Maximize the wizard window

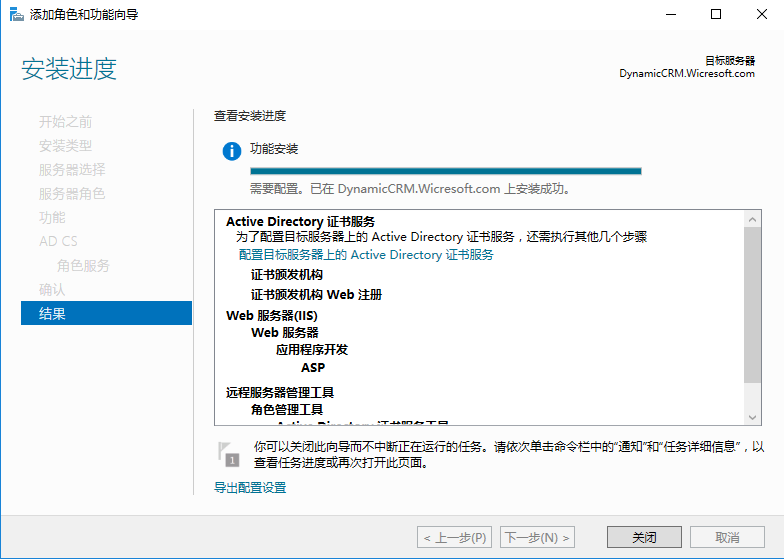[716, 14]
